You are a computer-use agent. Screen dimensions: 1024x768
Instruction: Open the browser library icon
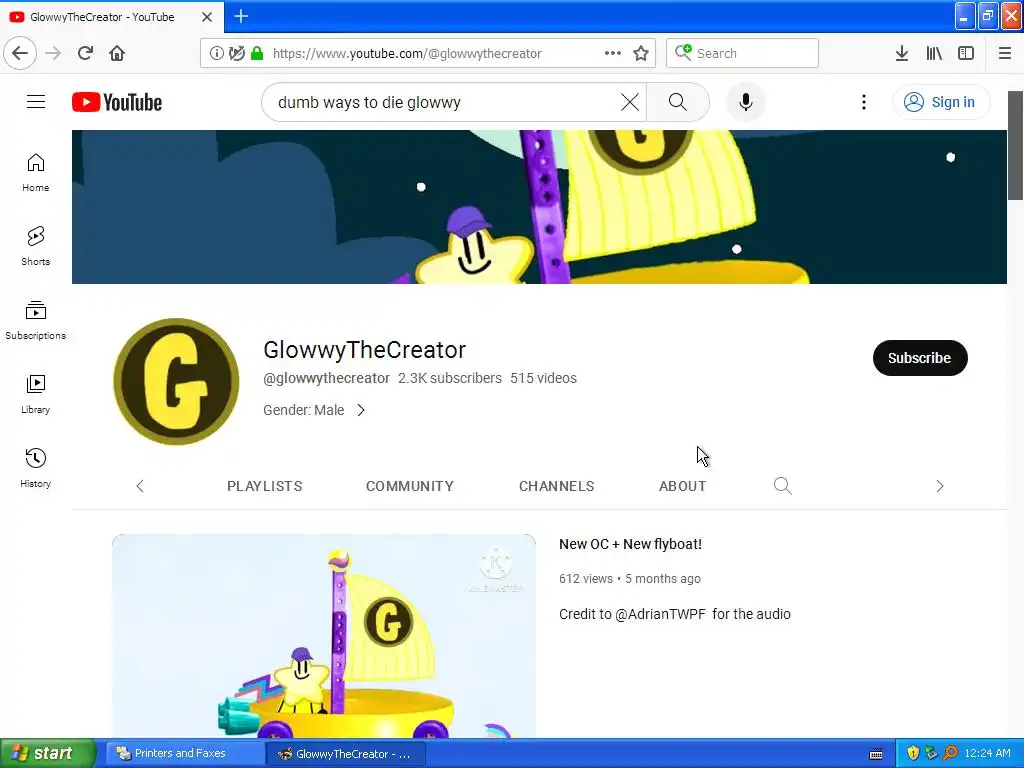pyautogui.click(x=934, y=53)
